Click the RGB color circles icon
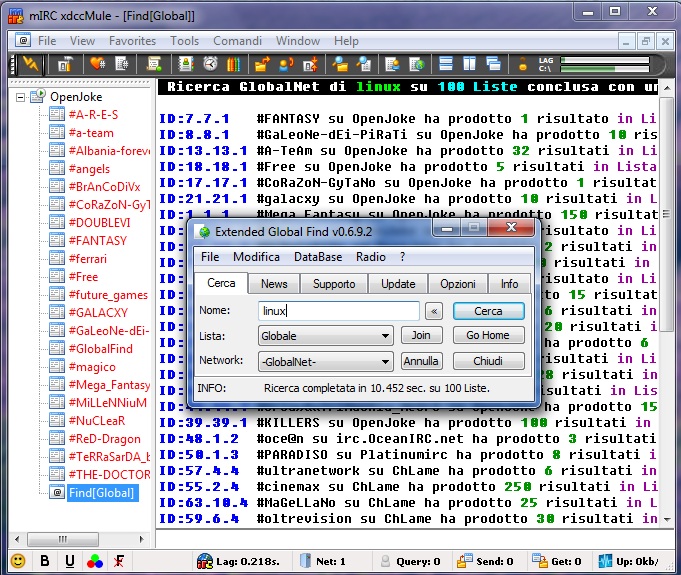Screen dimensions: 681x575 click(x=93, y=561)
